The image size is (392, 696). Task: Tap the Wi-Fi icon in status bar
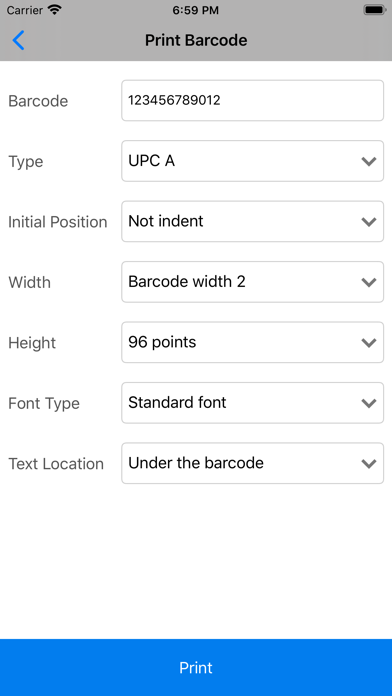tap(55, 10)
